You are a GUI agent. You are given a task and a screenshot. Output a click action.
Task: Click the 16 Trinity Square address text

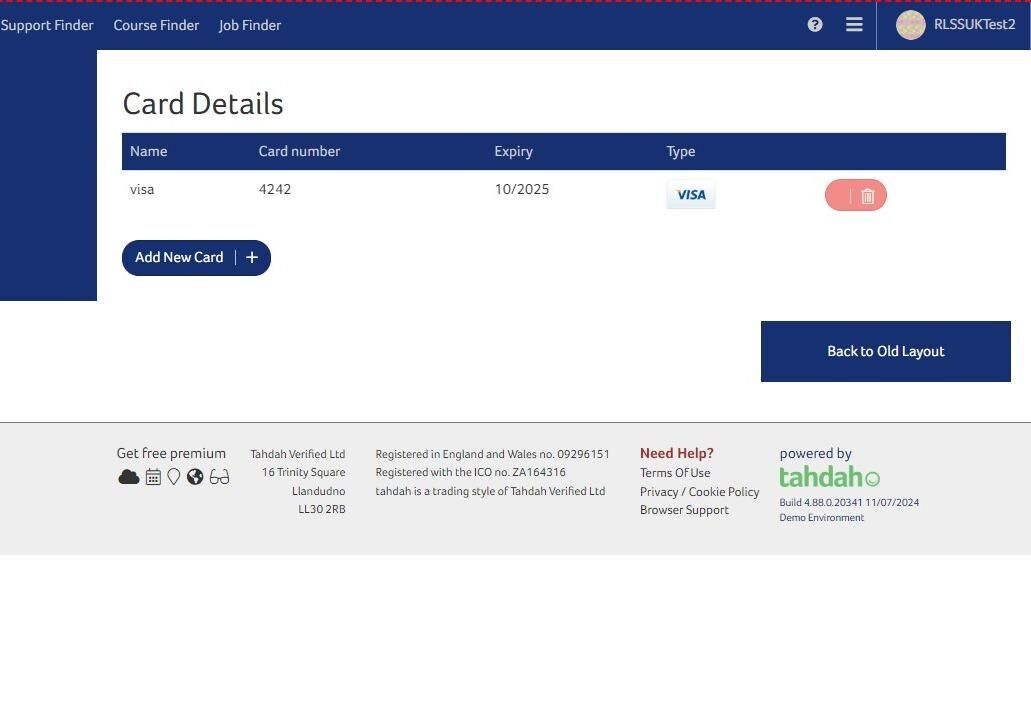pos(303,472)
